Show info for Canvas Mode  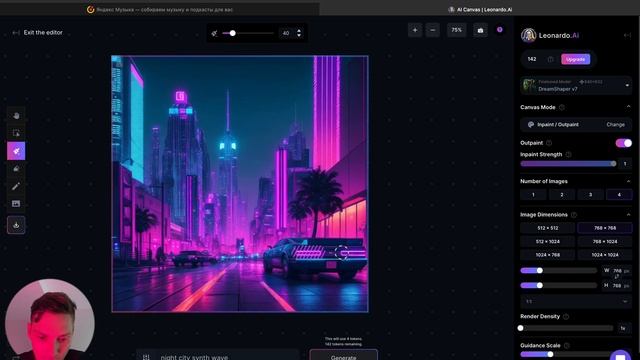(x=562, y=107)
